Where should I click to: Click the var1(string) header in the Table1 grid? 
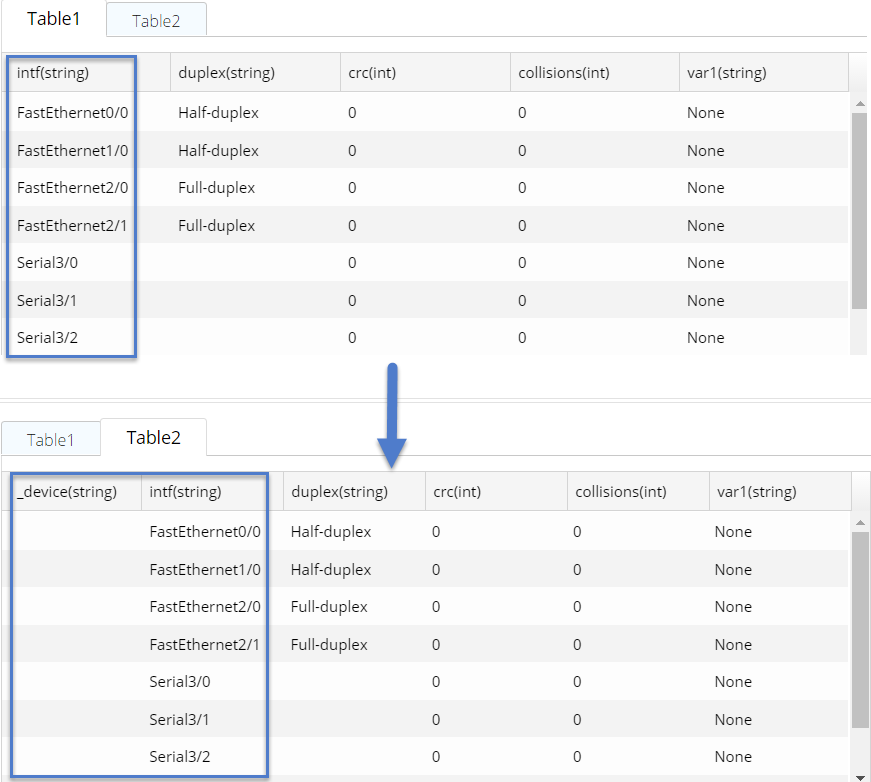point(728,73)
